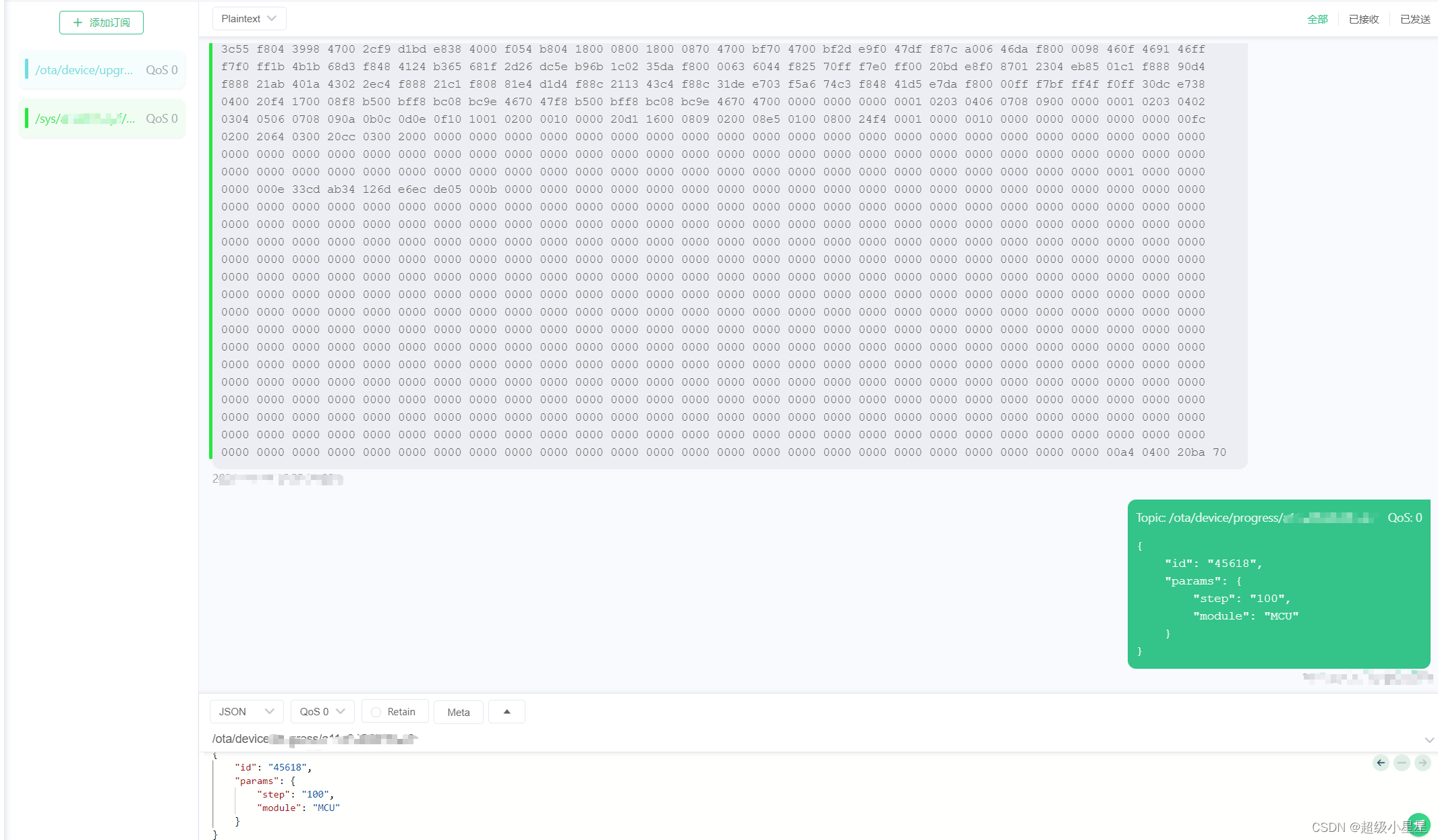Open the Plaintext format dropdown
The width and height of the screenshot is (1438, 840).
click(x=249, y=19)
